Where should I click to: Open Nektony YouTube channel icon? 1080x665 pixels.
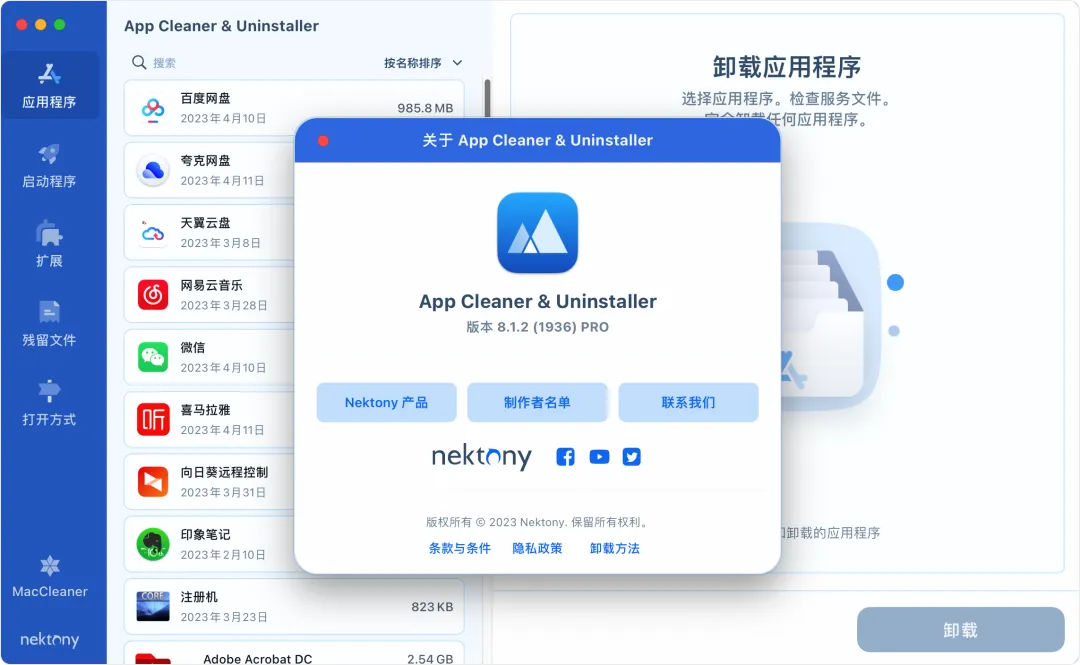(x=599, y=457)
